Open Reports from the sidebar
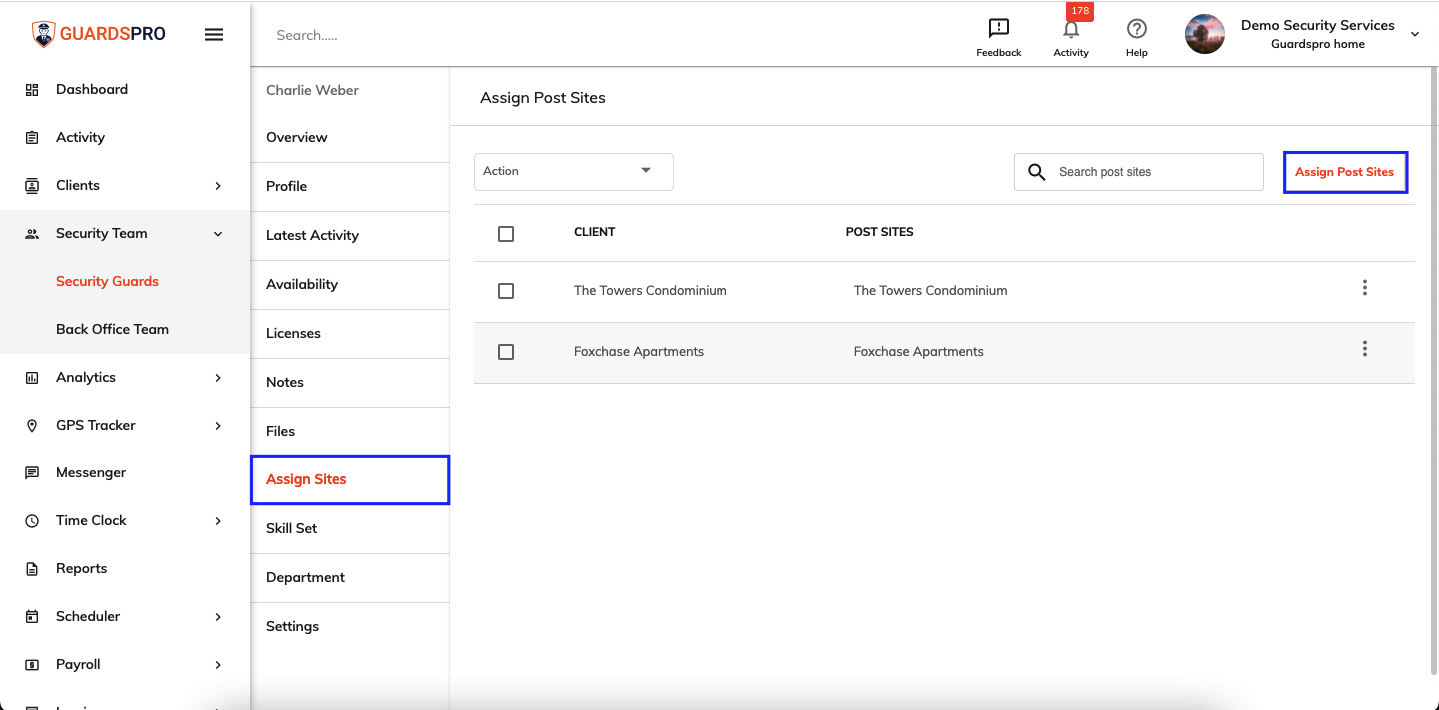 click(x=81, y=569)
